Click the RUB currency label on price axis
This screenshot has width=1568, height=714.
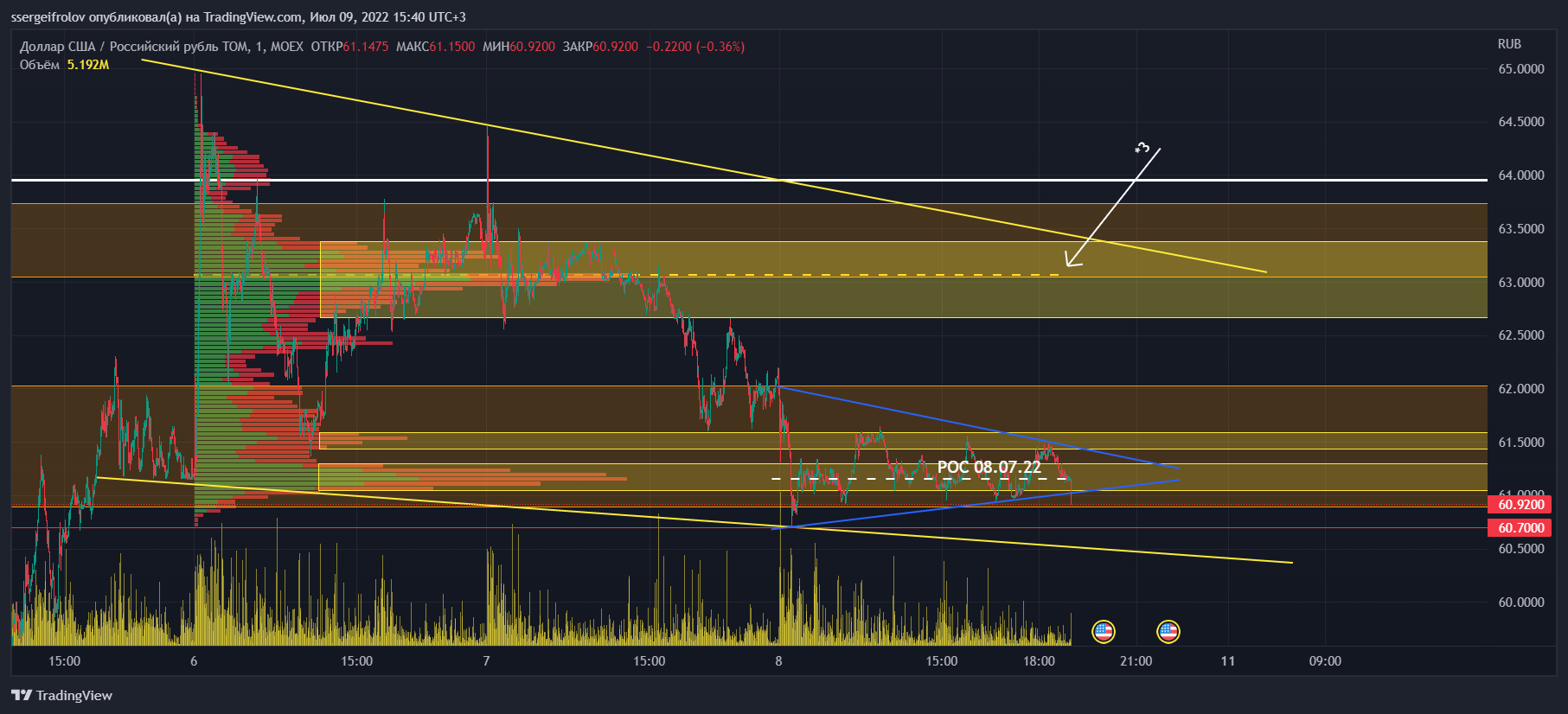tap(1509, 44)
